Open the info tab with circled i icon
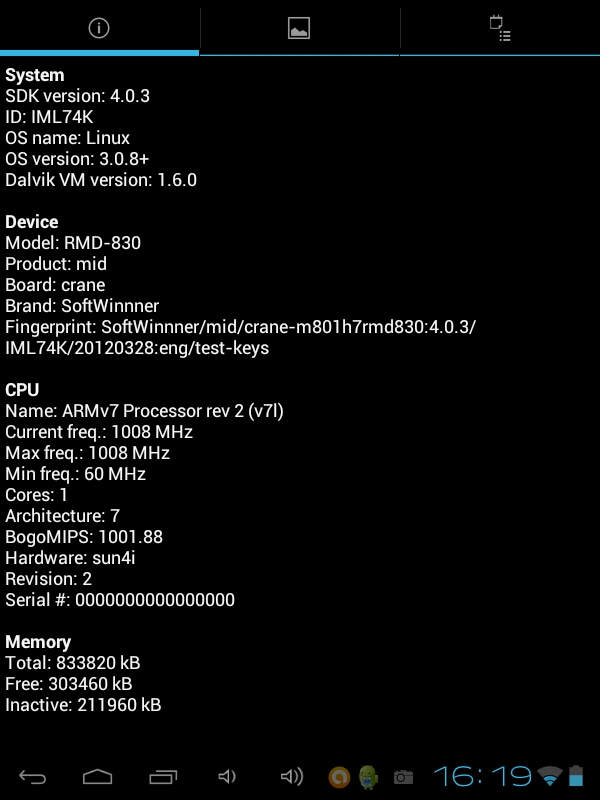The image size is (600, 800). coord(99,28)
